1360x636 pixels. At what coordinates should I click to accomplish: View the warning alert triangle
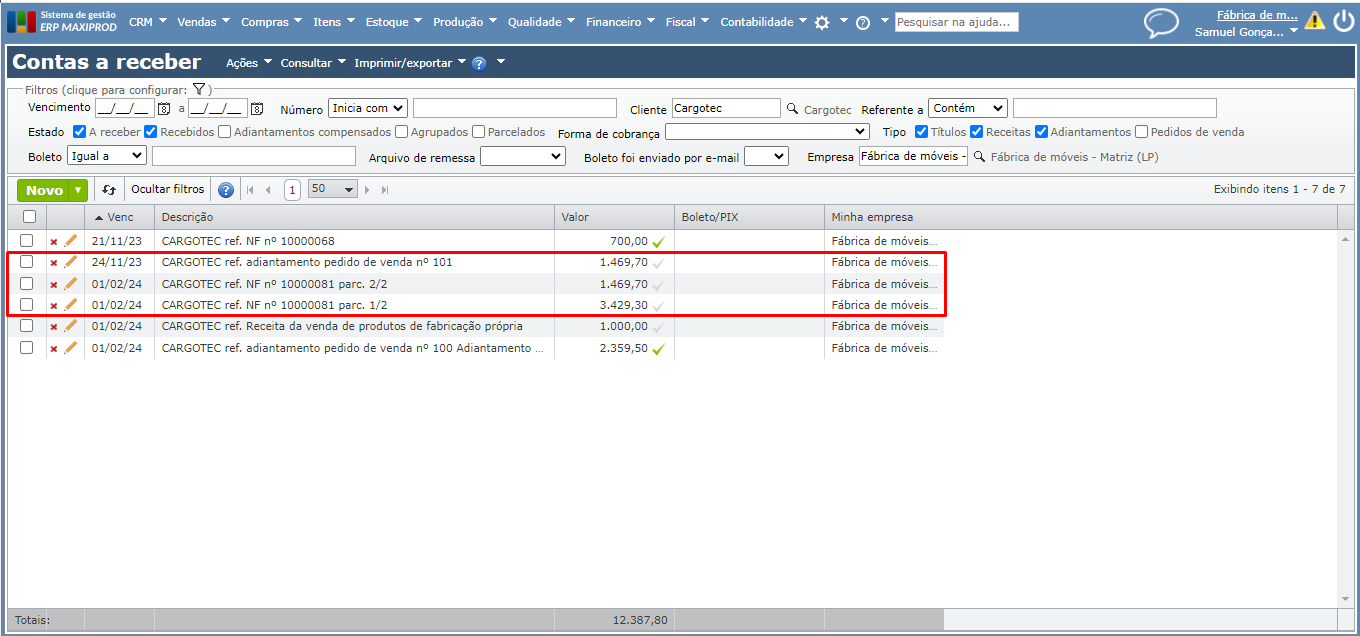pyautogui.click(x=1315, y=20)
